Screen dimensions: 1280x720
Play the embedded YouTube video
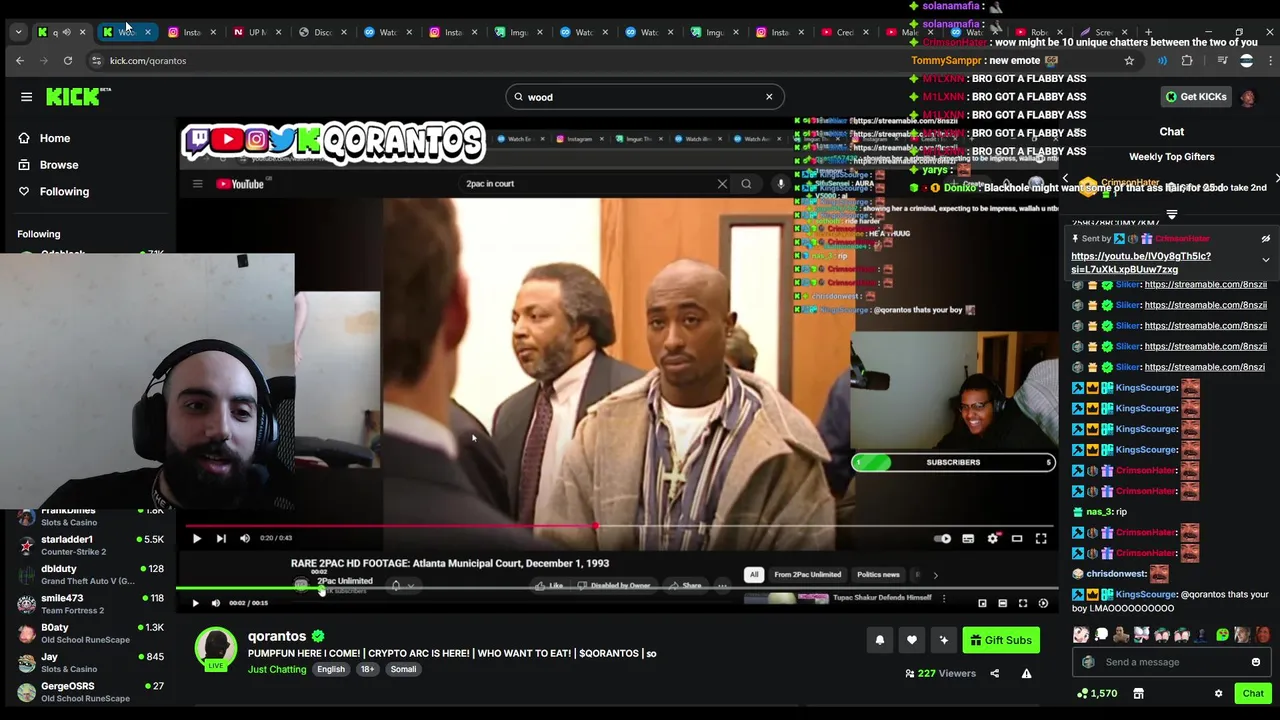[197, 538]
